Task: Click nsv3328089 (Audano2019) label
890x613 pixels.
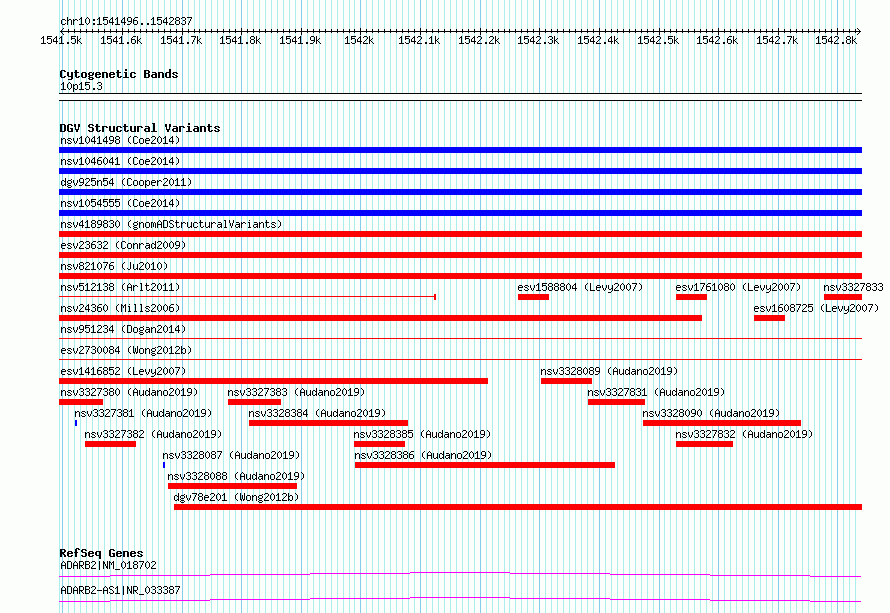Action: pyautogui.click(x=609, y=371)
